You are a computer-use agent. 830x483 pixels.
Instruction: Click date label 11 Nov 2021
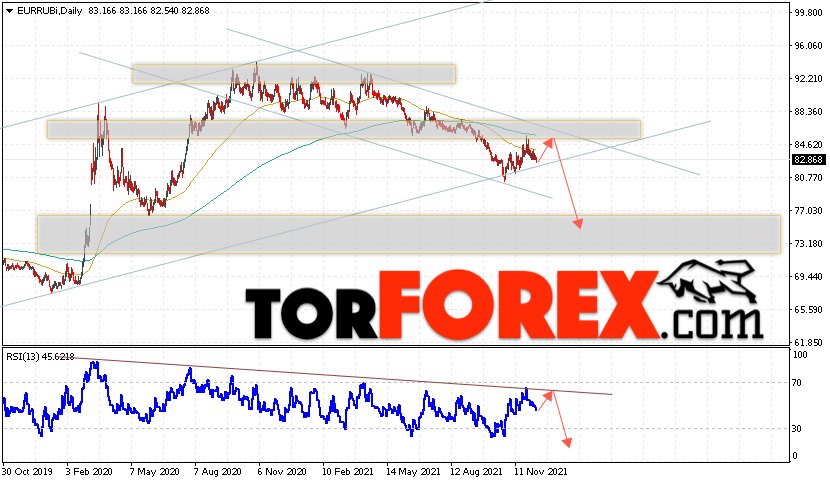point(540,471)
